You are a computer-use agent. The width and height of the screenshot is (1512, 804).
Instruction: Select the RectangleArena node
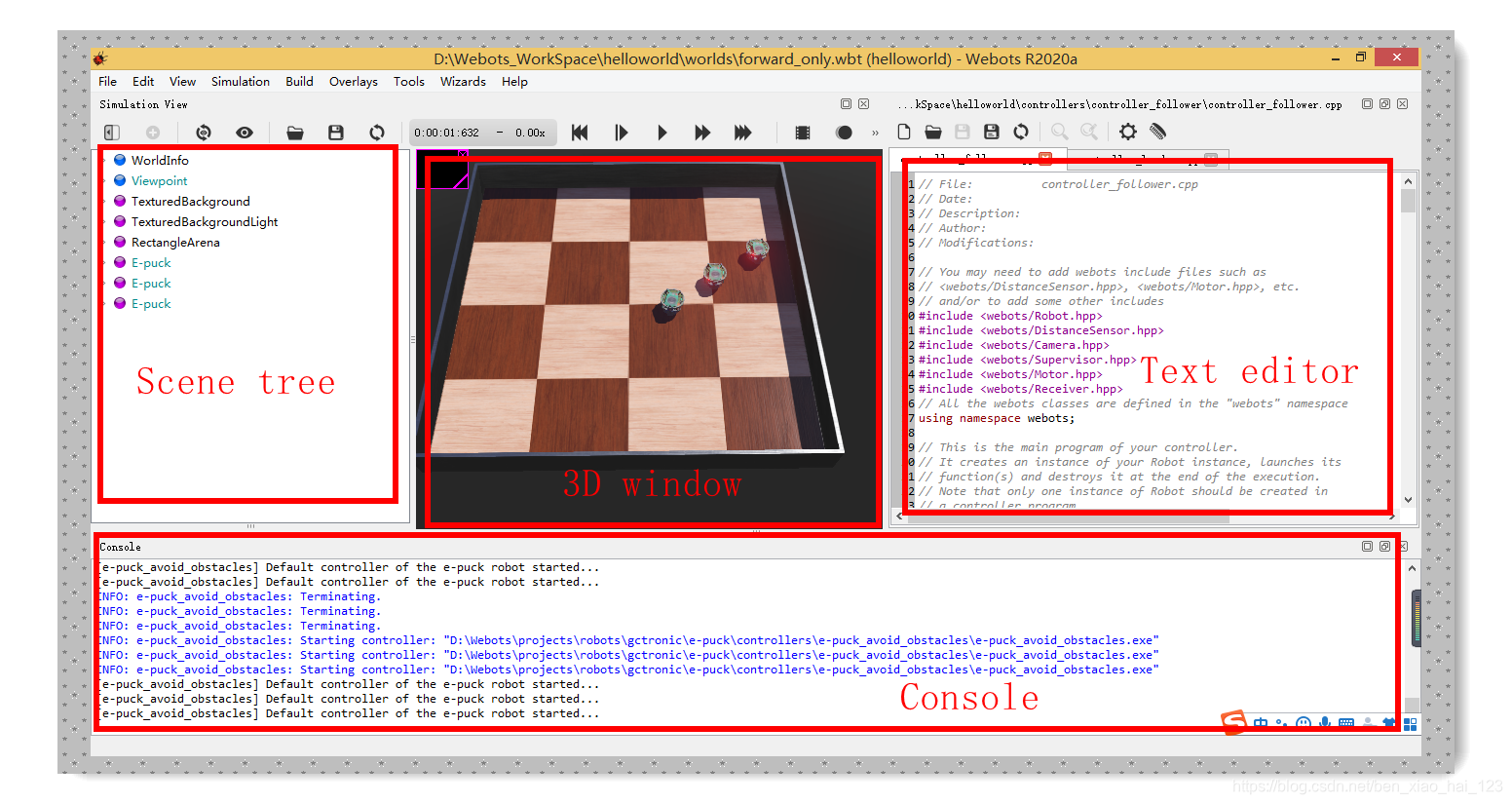[x=175, y=242]
